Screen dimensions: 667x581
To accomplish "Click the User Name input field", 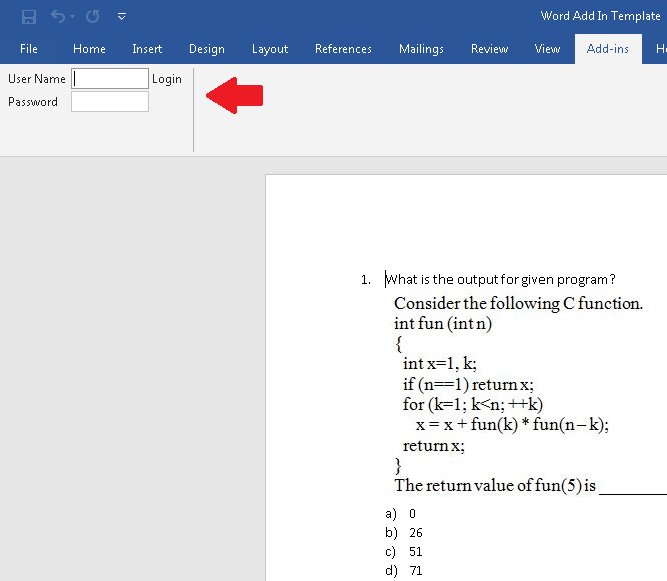I will coord(110,79).
